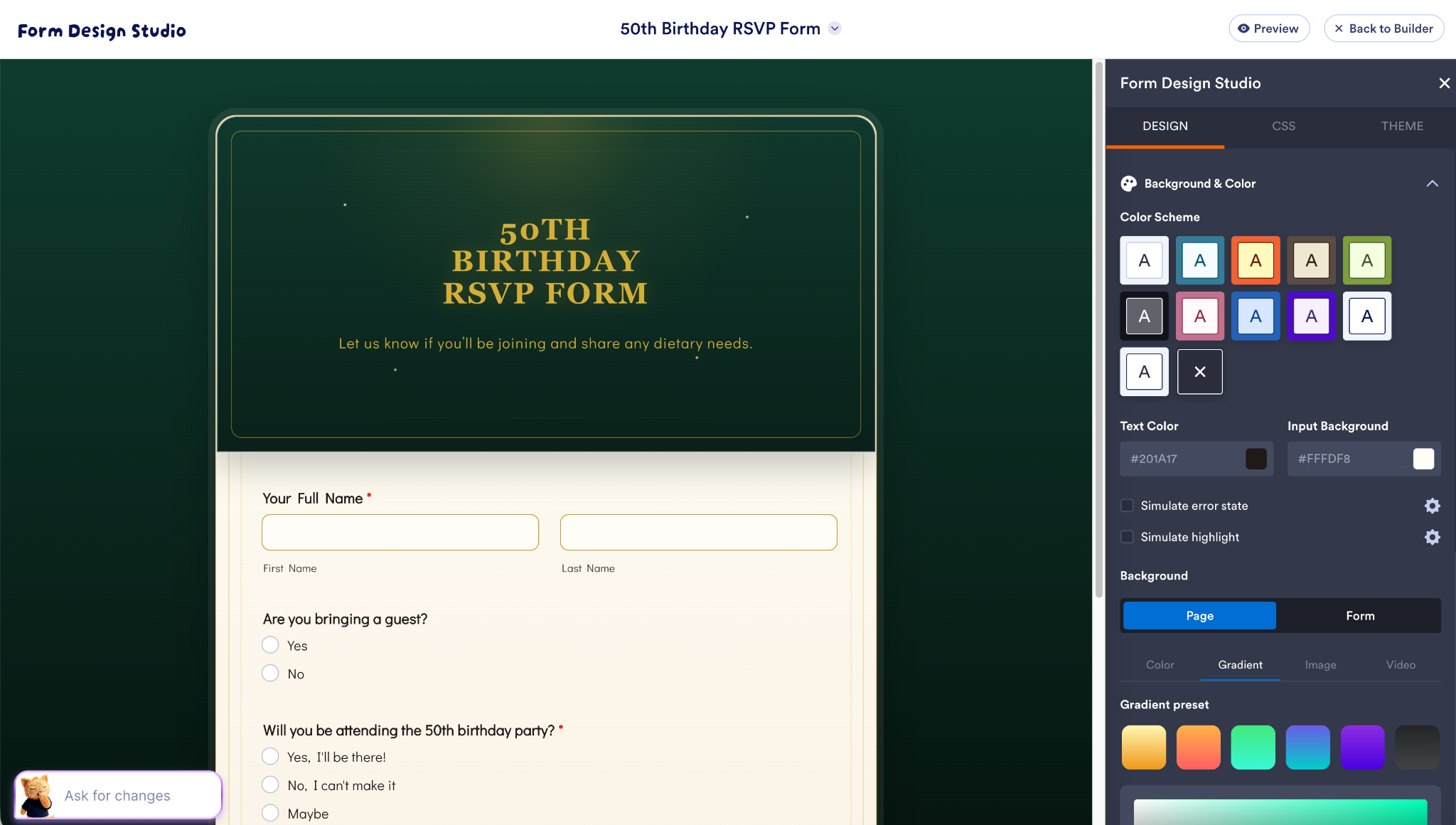This screenshot has height=825, width=1456.
Task: Choose the third-row white color scheme
Action: (x=1144, y=371)
